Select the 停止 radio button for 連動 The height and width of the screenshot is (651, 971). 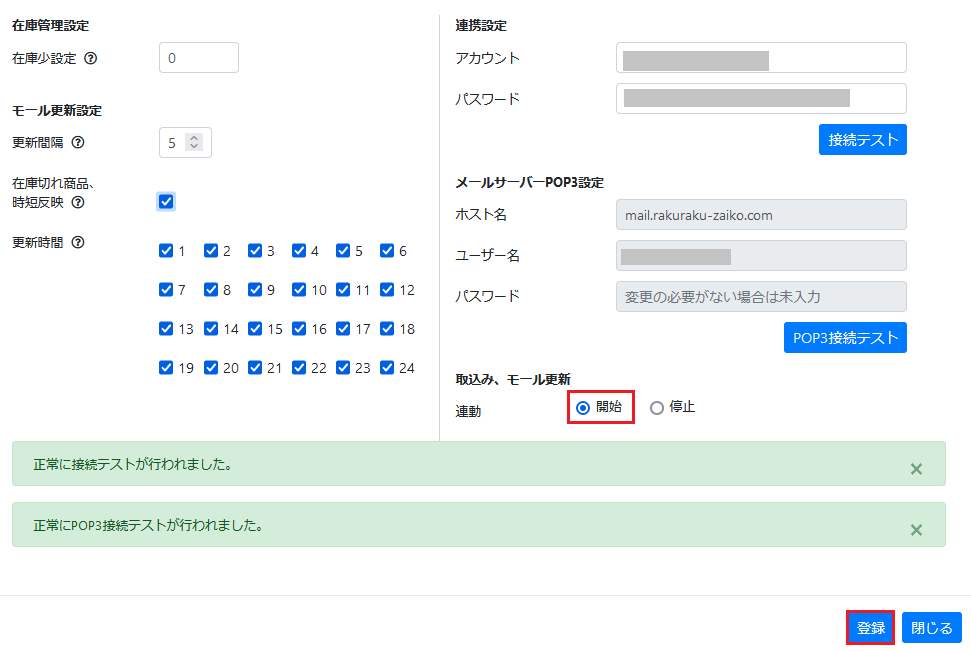(656, 408)
